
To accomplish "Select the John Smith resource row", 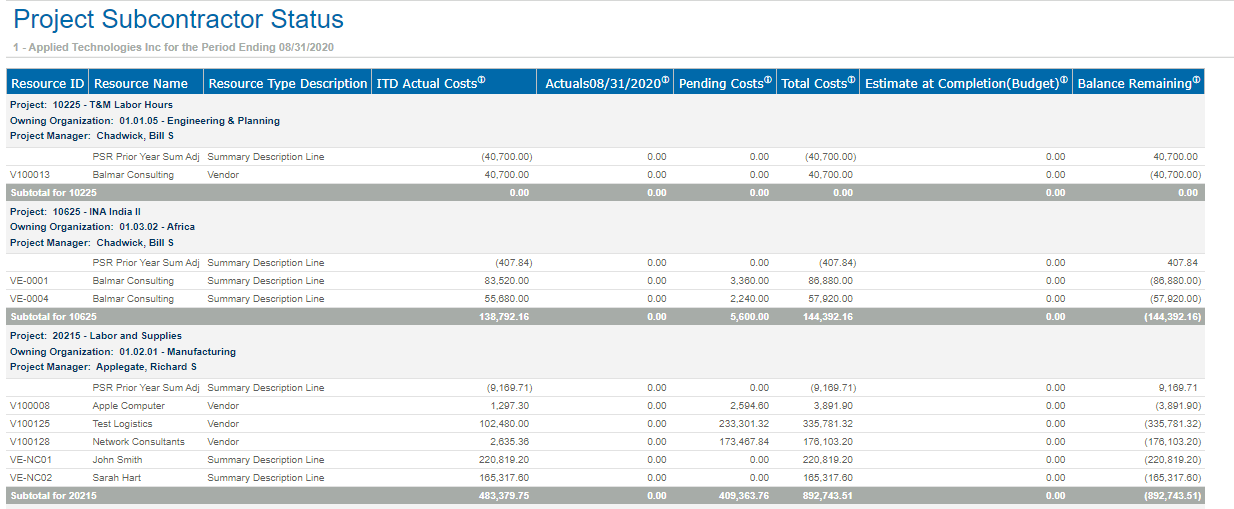I will [x=118, y=460].
